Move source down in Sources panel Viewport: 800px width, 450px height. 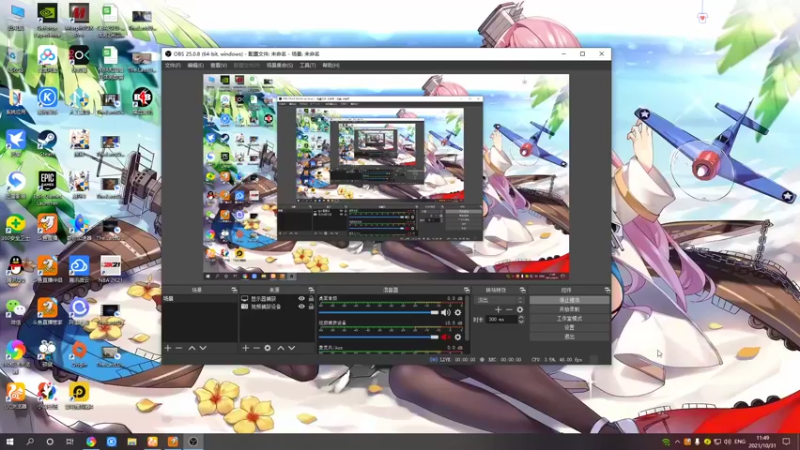(292, 348)
